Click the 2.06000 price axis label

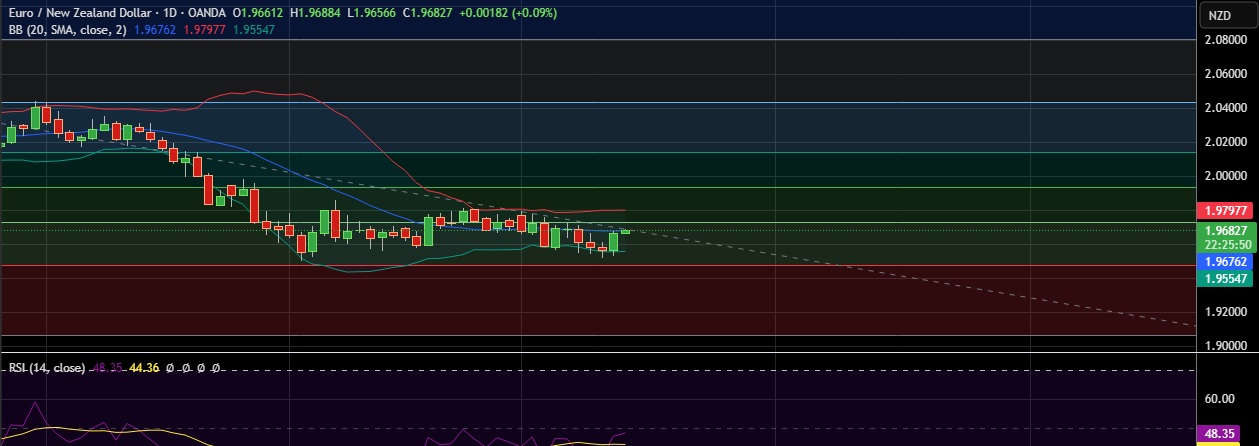pos(1225,74)
